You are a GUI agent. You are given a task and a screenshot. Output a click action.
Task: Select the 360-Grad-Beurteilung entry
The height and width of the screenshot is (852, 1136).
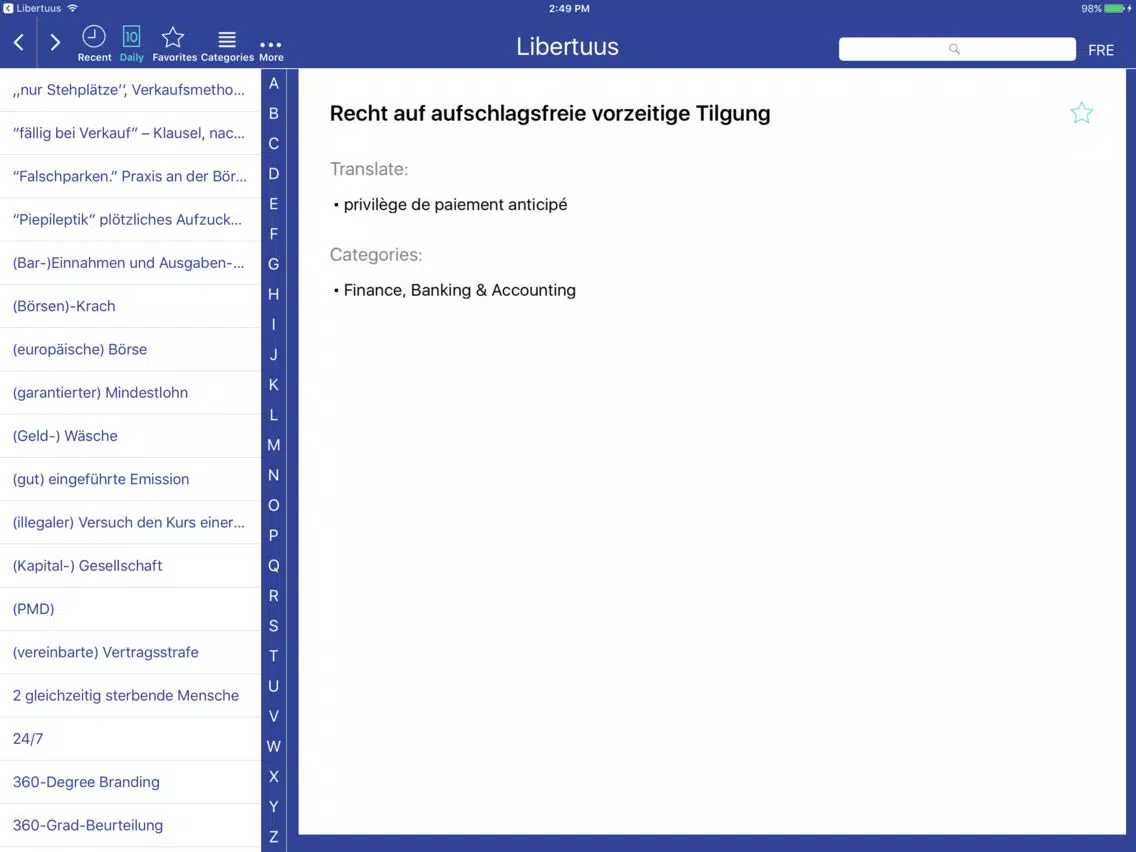tap(130, 825)
